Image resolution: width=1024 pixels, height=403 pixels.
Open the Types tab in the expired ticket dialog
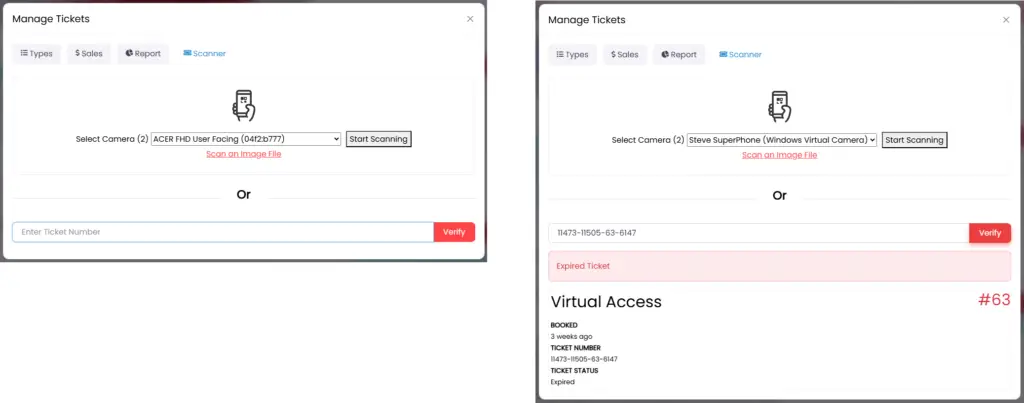tap(572, 55)
